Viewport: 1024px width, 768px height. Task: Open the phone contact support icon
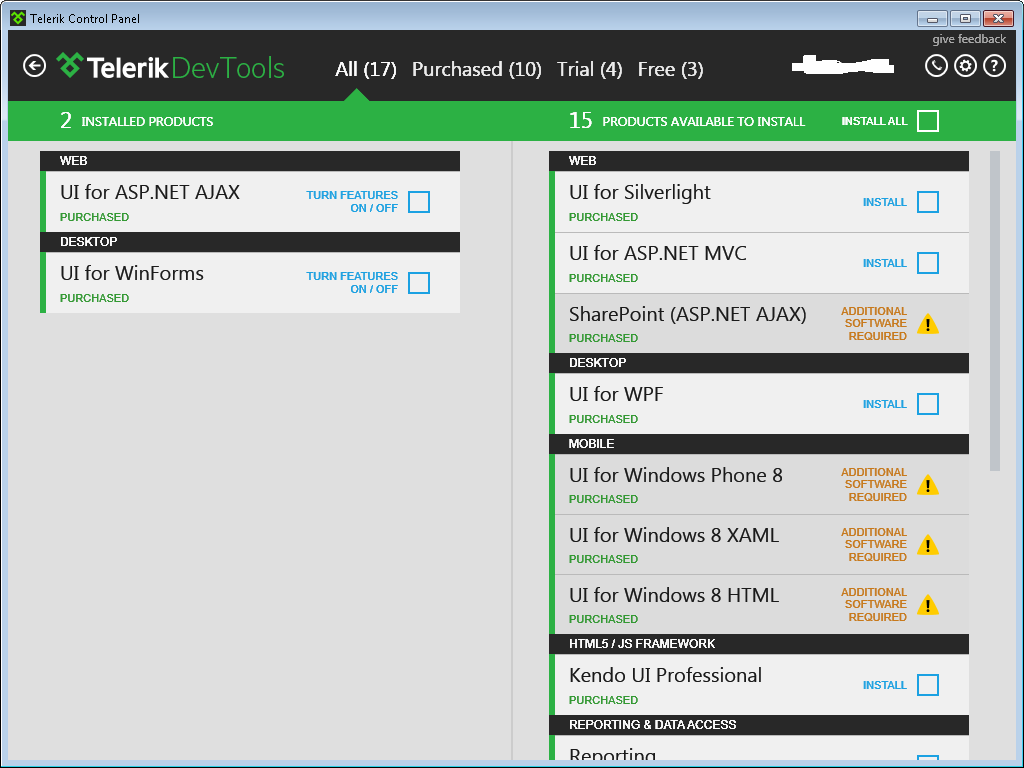point(936,66)
